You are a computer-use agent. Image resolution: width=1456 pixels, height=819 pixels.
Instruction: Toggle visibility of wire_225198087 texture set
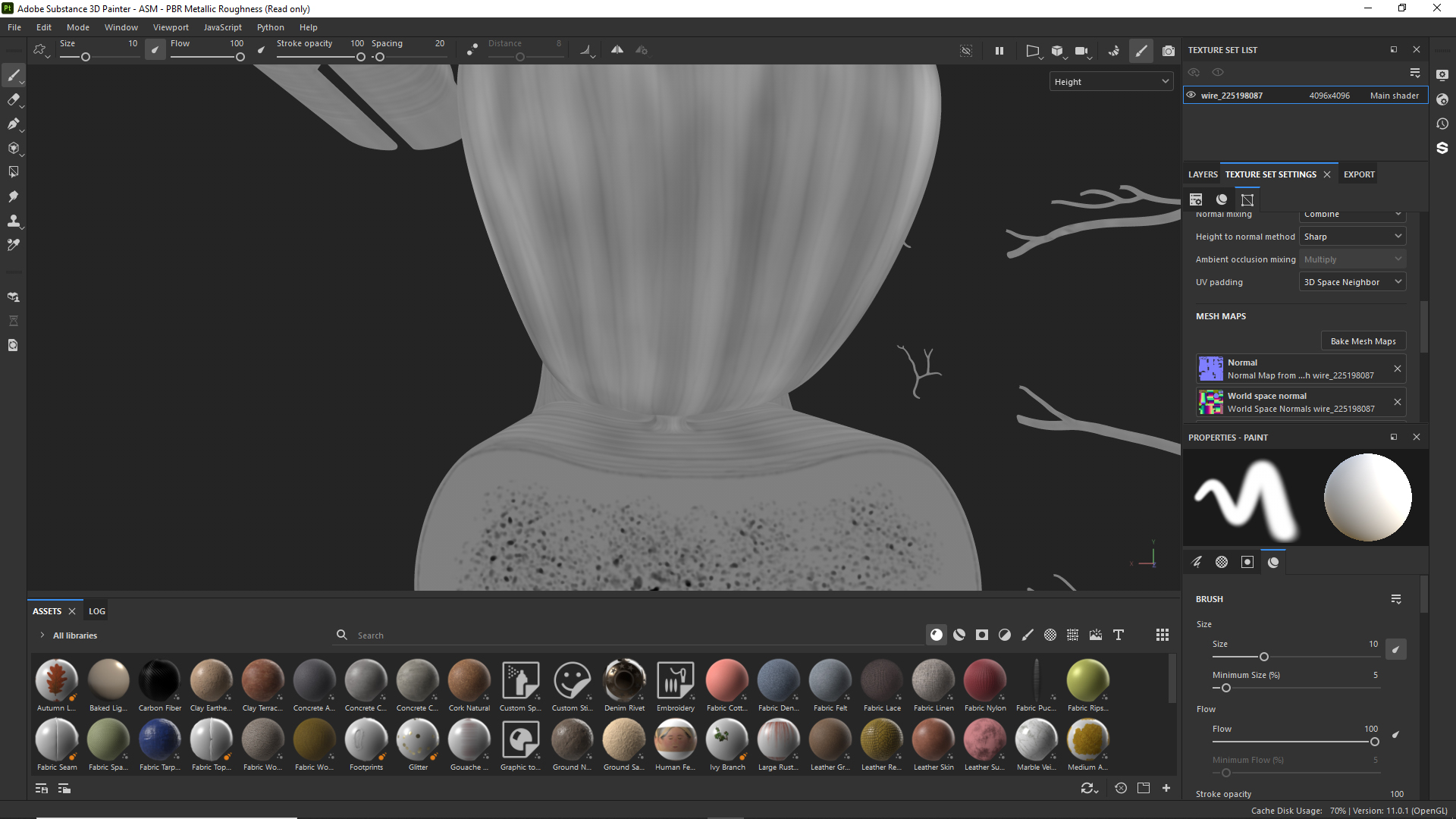point(1191,96)
